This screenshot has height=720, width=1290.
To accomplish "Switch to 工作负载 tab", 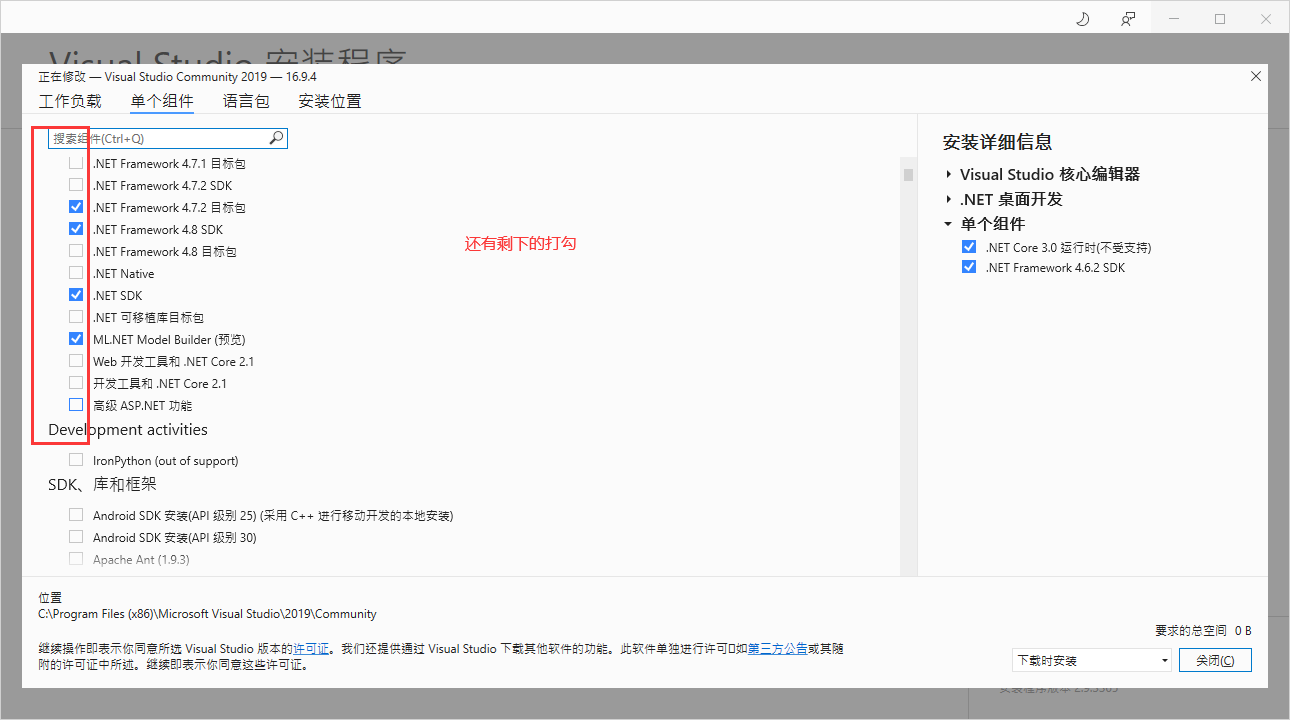I will [x=70, y=101].
